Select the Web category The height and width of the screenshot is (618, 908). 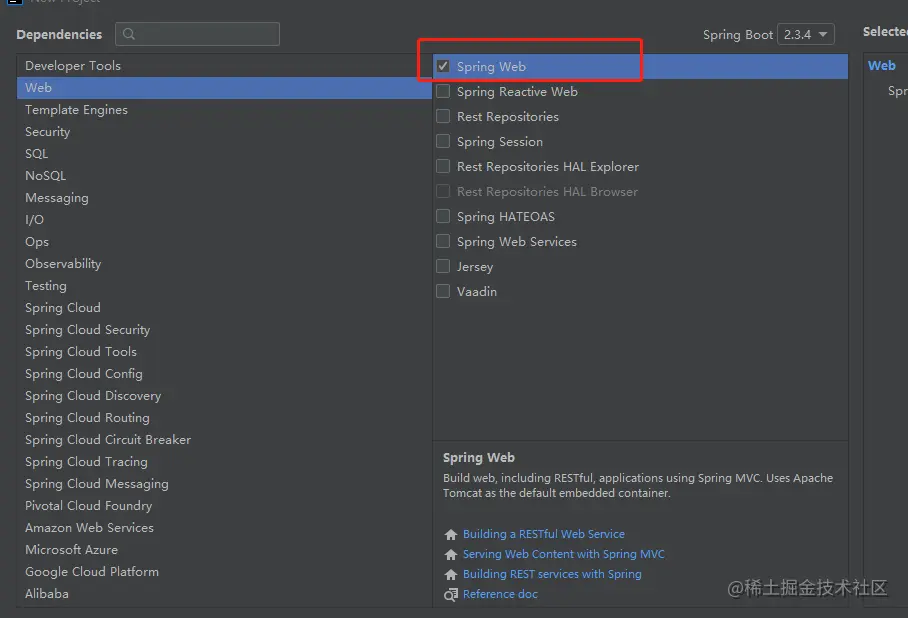(224, 87)
